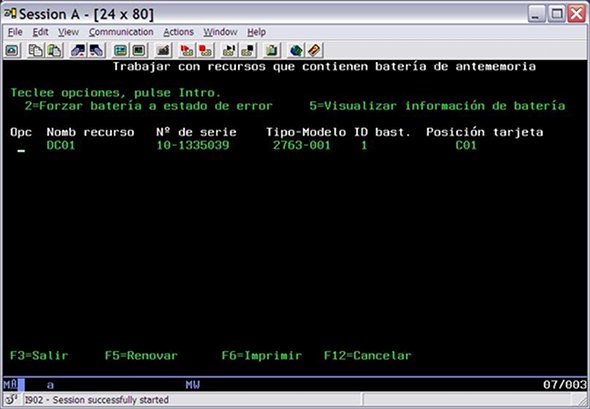The height and width of the screenshot is (409, 590).
Task: Click the F3=Salir function key label
Action: 39,356
